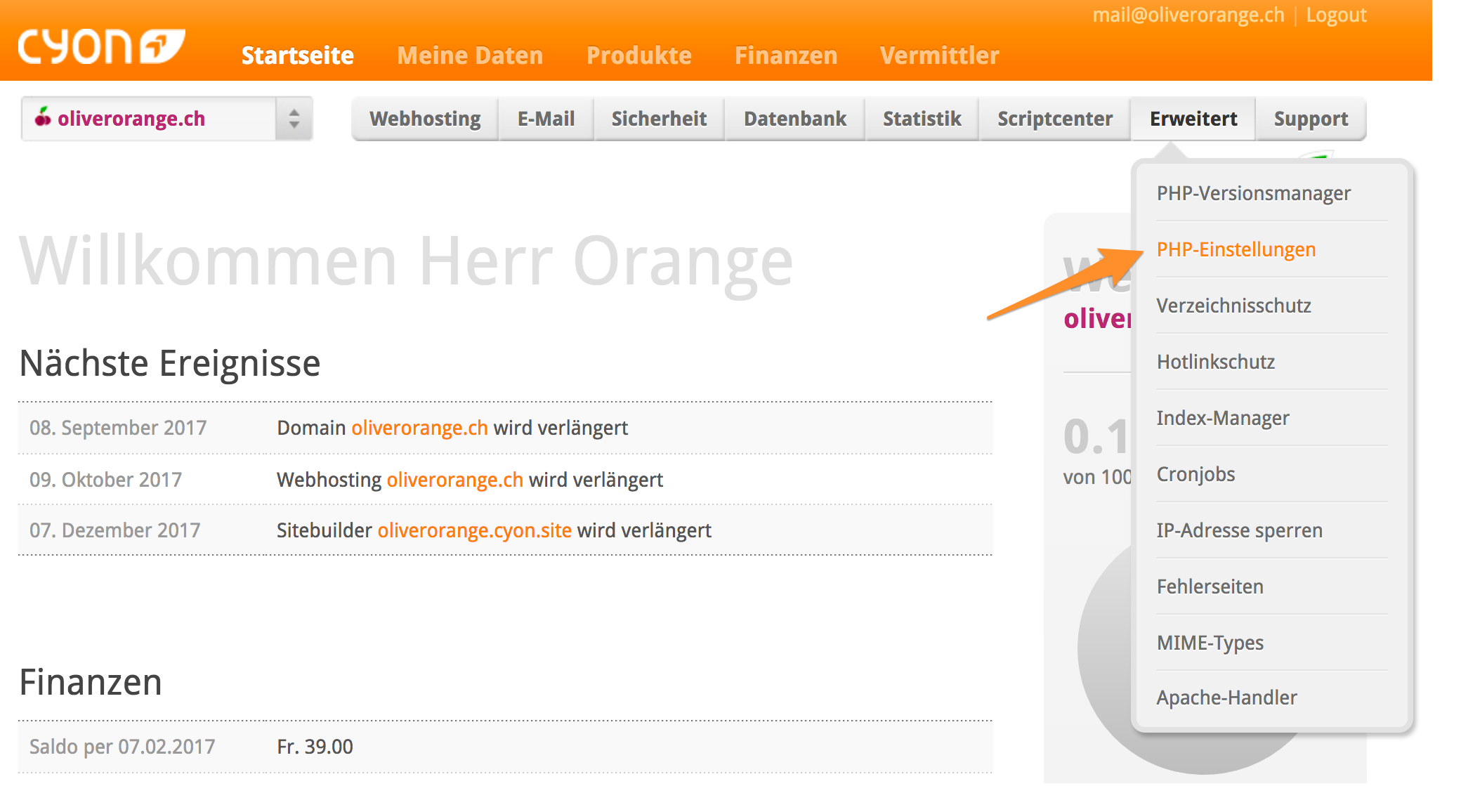The width and height of the screenshot is (1461, 812).
Task: Open Apache-Handler from the menu
Action: tap(1227, 698)
